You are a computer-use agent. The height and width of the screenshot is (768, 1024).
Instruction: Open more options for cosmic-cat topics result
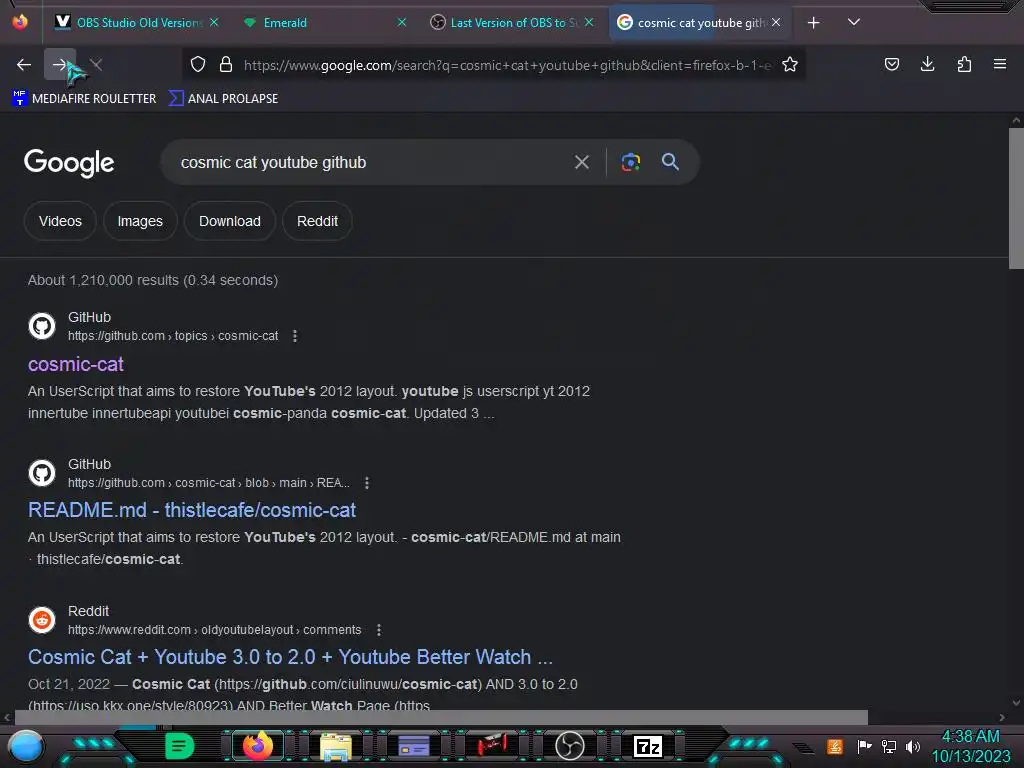pos(295,336)
